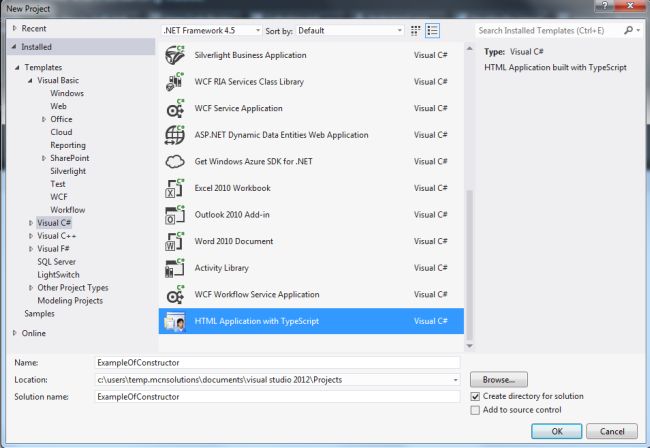Expand the SharePoint node arrow
650x448 pixels.
pyautogui.click(x=44, y=158)
